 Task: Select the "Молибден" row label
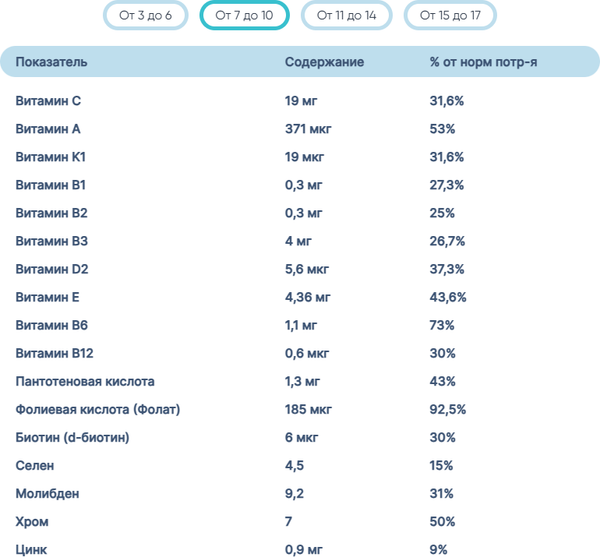tap(48, 493)
